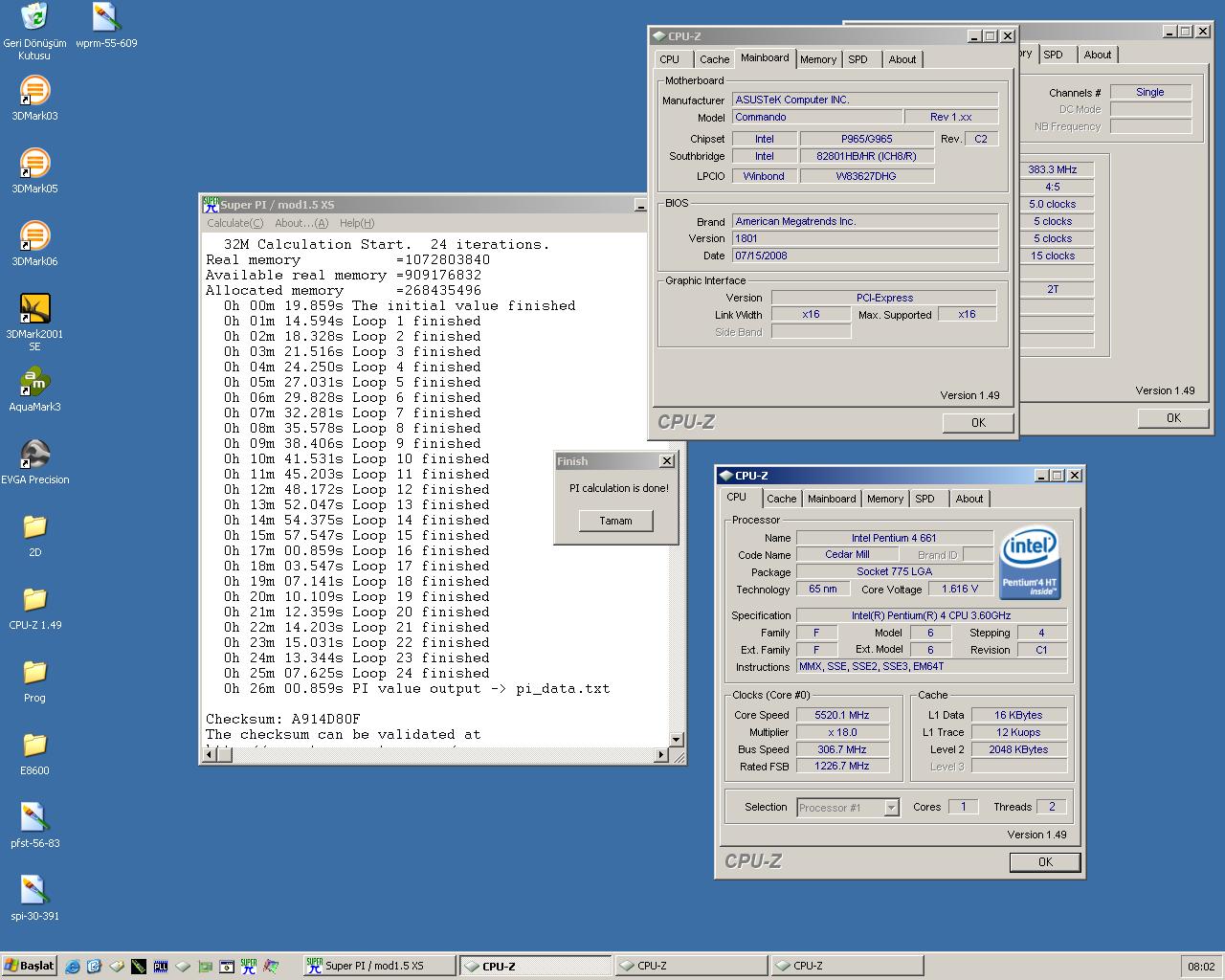The height and width of the screenshot is (980, 1225).
Task: Switch to Cache tab in lower CPU-Z window
Action: click(781, 499)
